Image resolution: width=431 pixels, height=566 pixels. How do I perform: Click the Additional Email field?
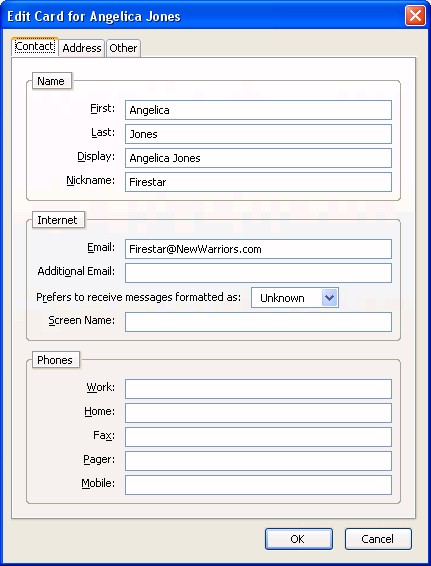pos(258,273)
